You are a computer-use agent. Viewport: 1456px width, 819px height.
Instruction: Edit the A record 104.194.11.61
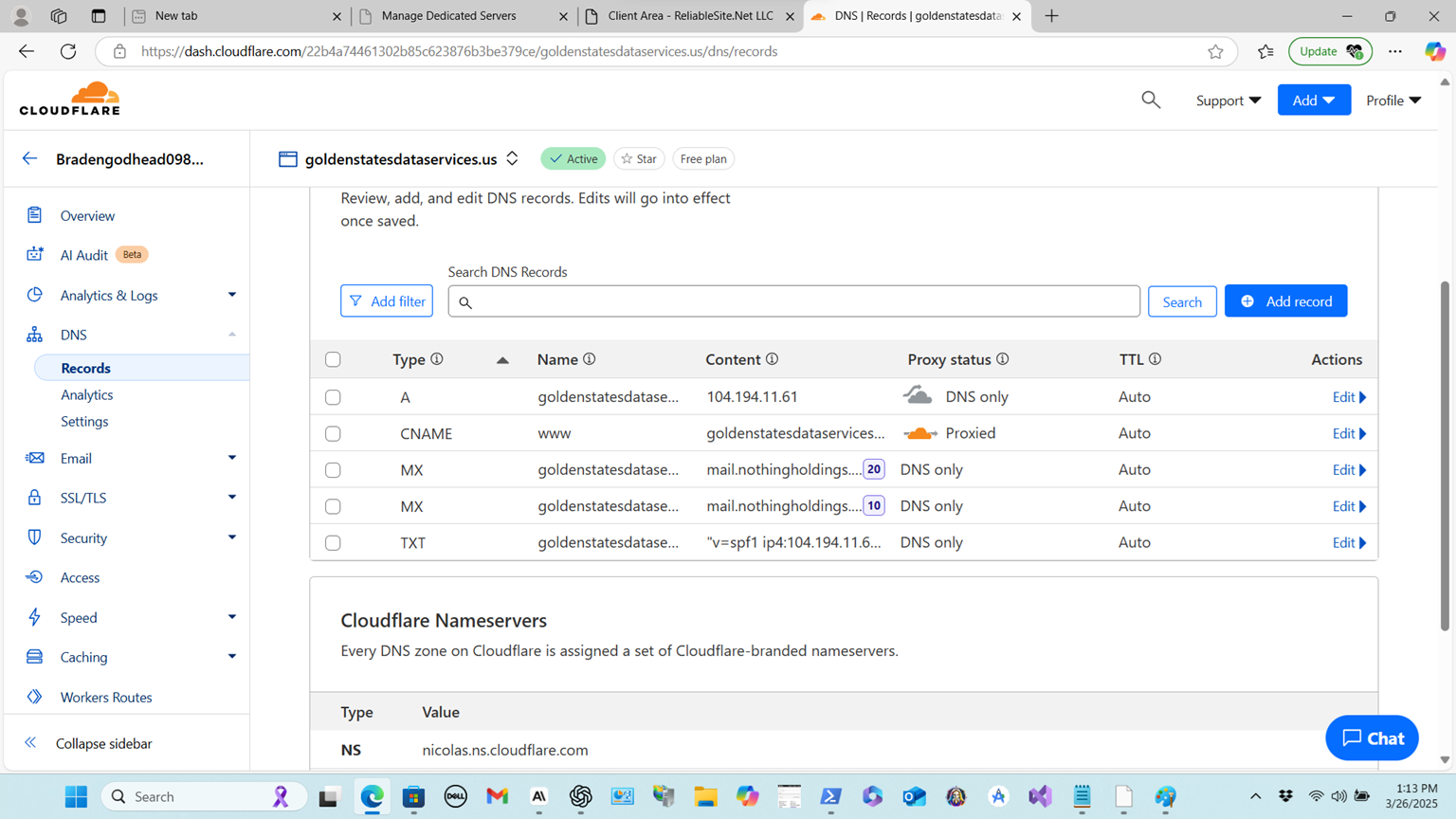pyautogui.click(x=1349, y=397)
